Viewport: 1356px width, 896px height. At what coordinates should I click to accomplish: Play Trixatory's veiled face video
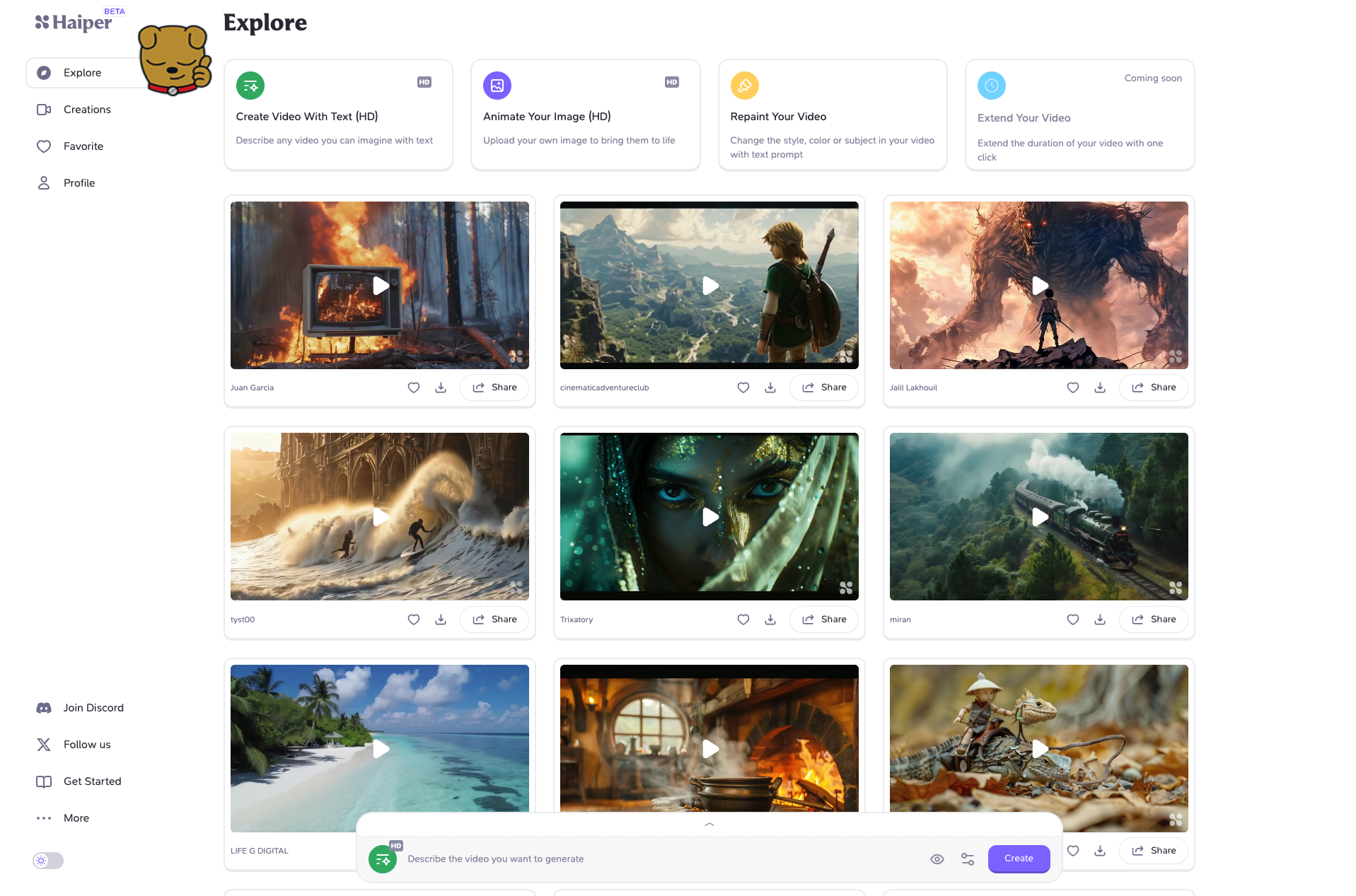point(710,517)
